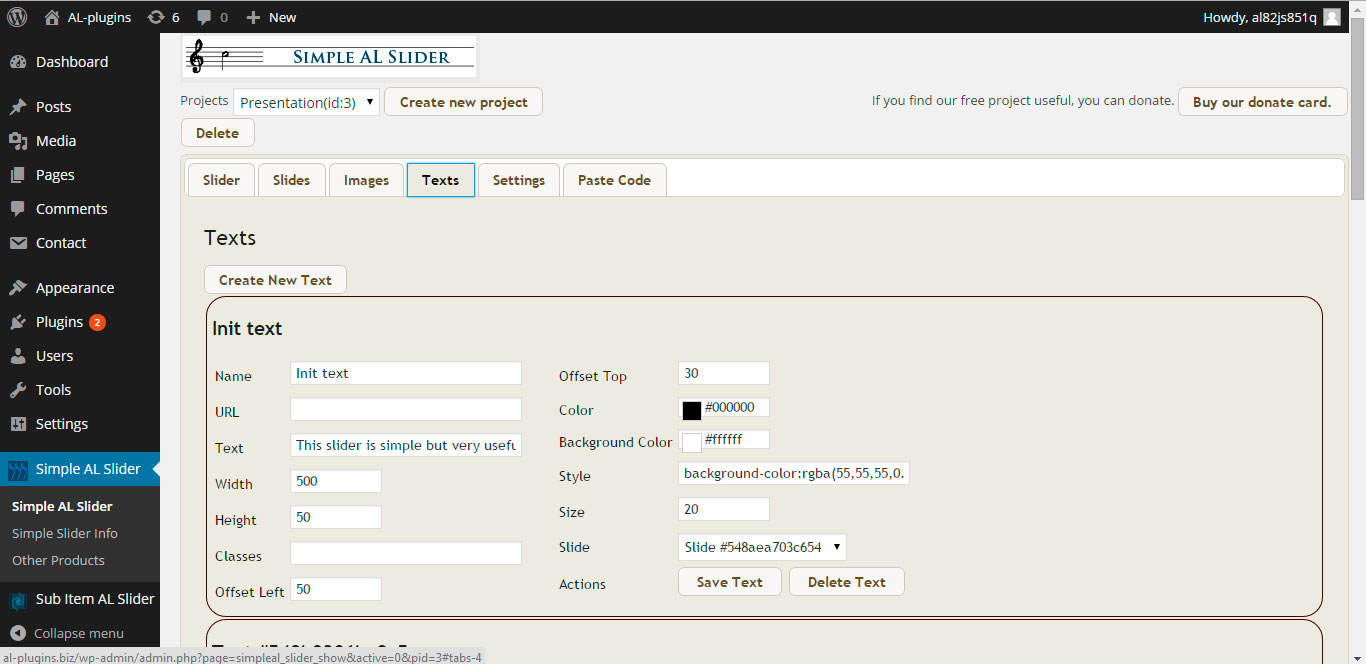
Task: Click the empty URL input field
Action: tap(406, 409)
